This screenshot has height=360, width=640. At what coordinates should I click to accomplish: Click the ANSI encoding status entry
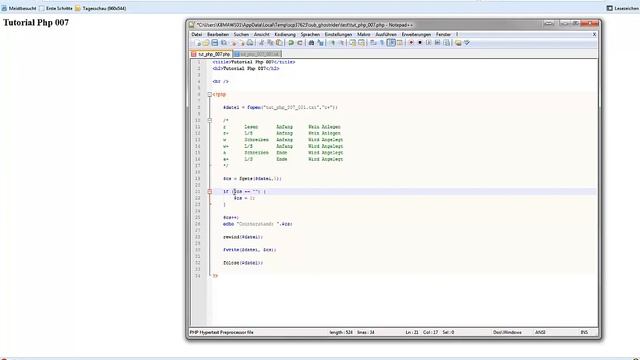point(540,333)
